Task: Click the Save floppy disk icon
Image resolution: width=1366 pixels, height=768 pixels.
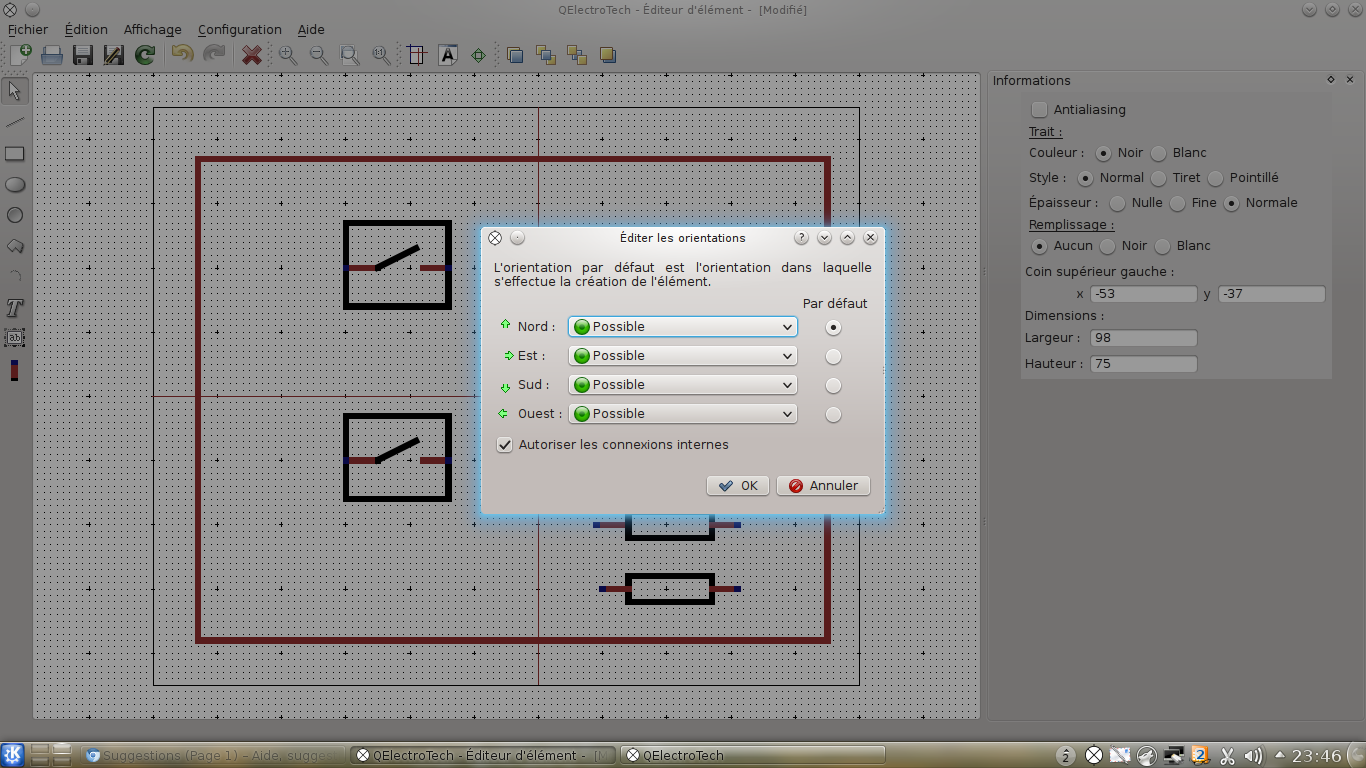Action: click(x=83, y=55)
